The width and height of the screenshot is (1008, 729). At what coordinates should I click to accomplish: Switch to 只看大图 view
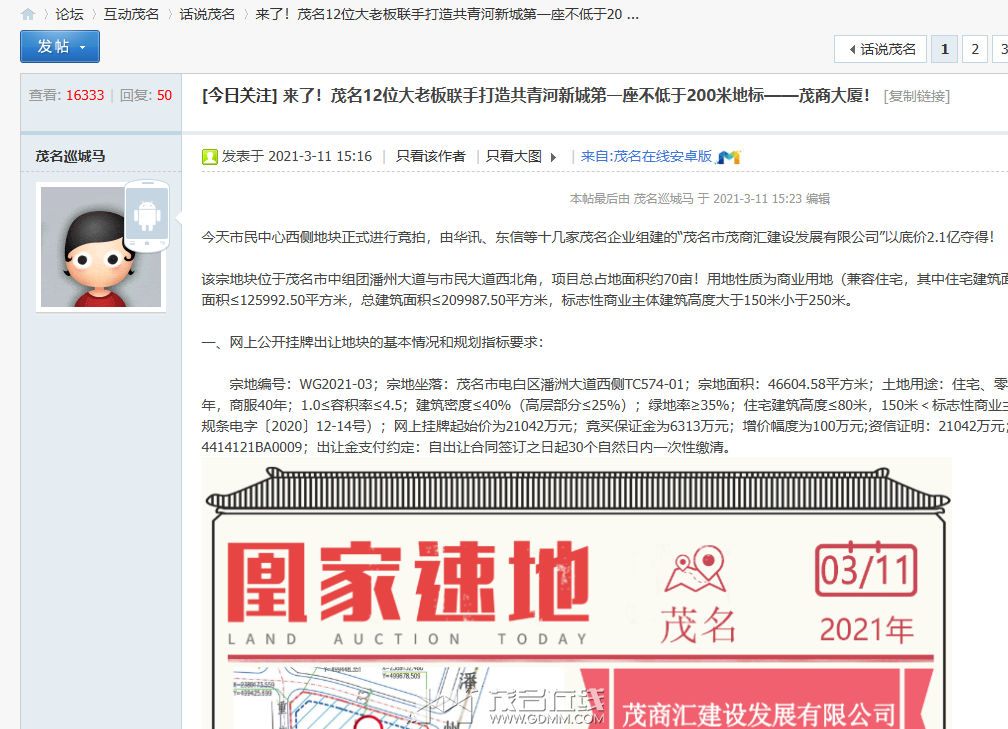(513, 156)
